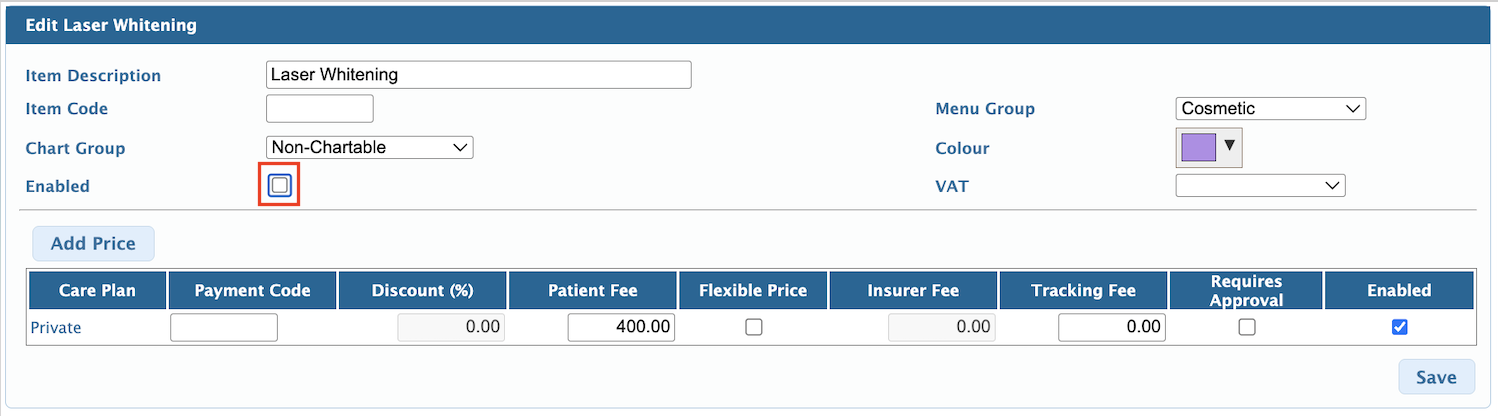The image size is (1498, 416).
Task: Toggle Flexible Price checkbox in Private row
Action: click(x=754, y=327)
